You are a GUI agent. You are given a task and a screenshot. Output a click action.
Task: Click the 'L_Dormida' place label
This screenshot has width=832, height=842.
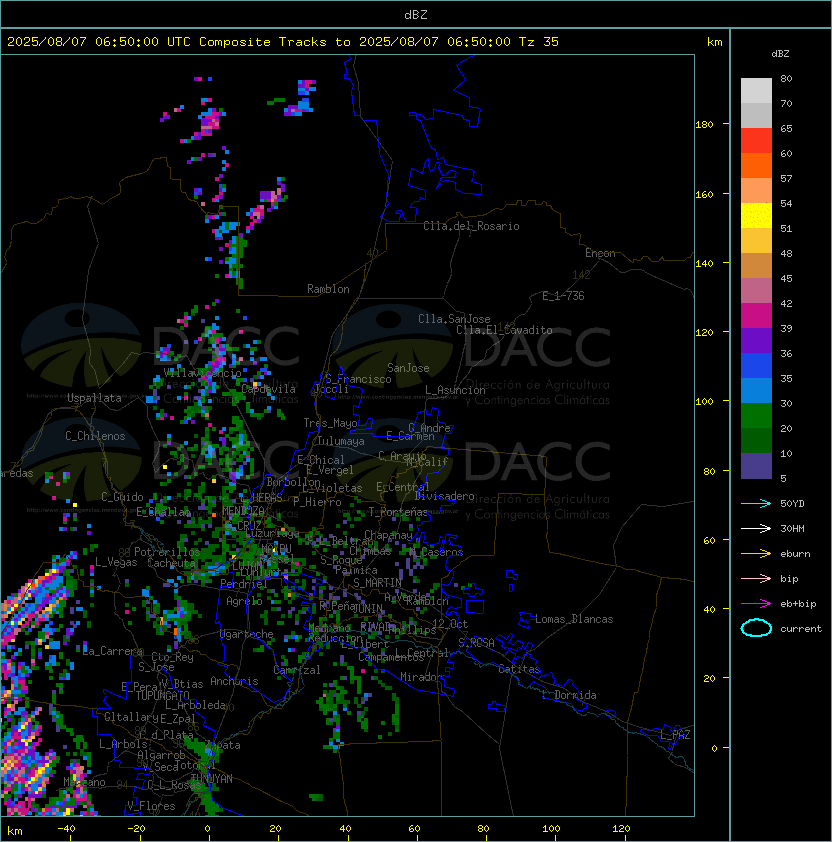(569, 695)
